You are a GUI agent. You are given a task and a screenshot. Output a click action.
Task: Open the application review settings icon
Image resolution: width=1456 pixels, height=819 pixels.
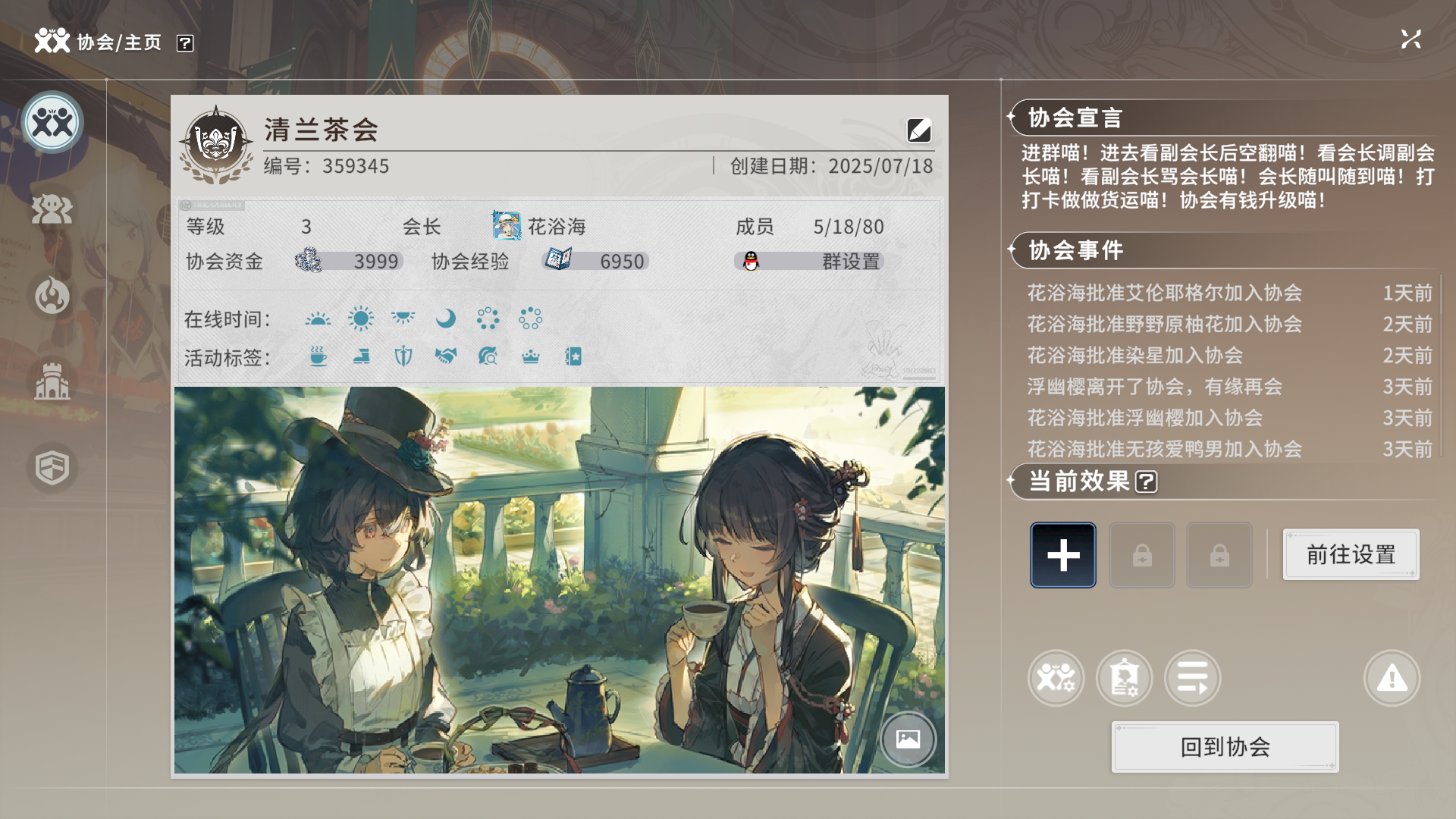tap(1124, 678)
